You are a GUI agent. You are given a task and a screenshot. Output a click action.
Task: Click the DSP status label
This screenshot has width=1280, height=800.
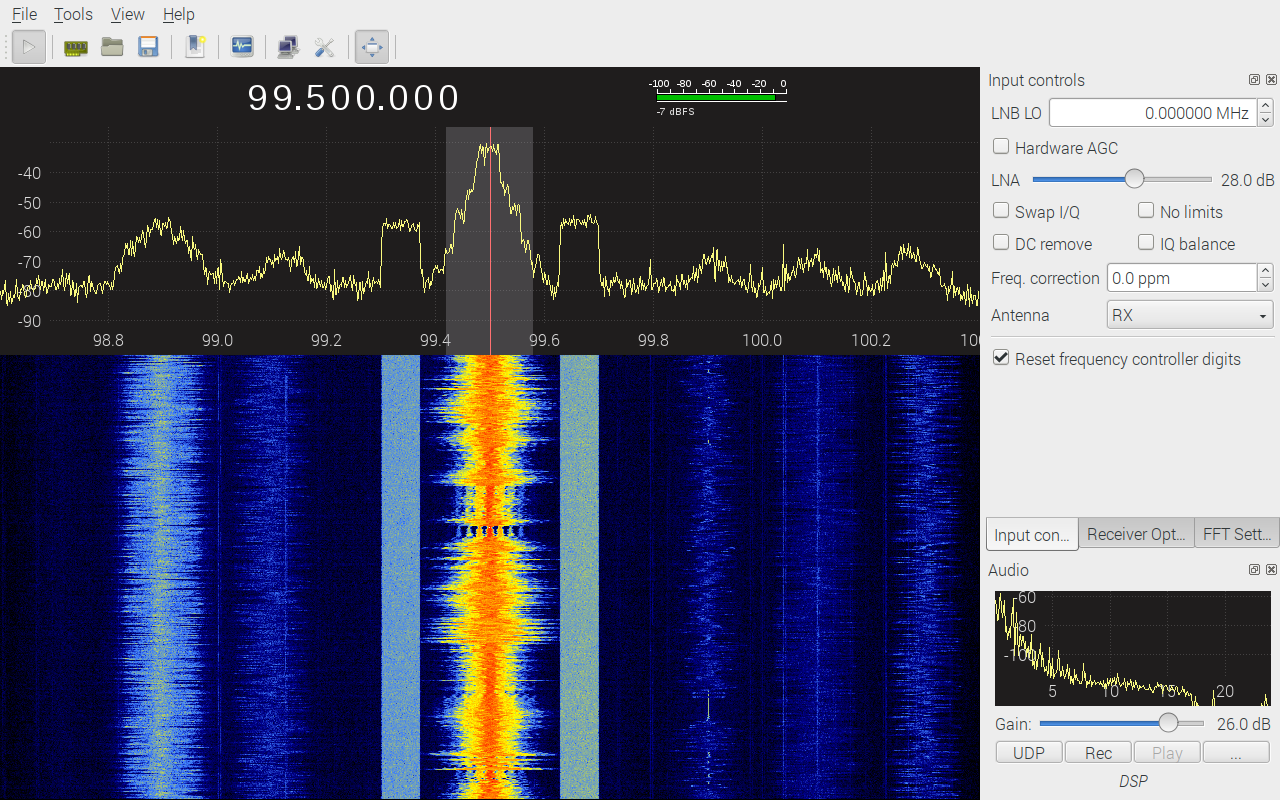1133,781
